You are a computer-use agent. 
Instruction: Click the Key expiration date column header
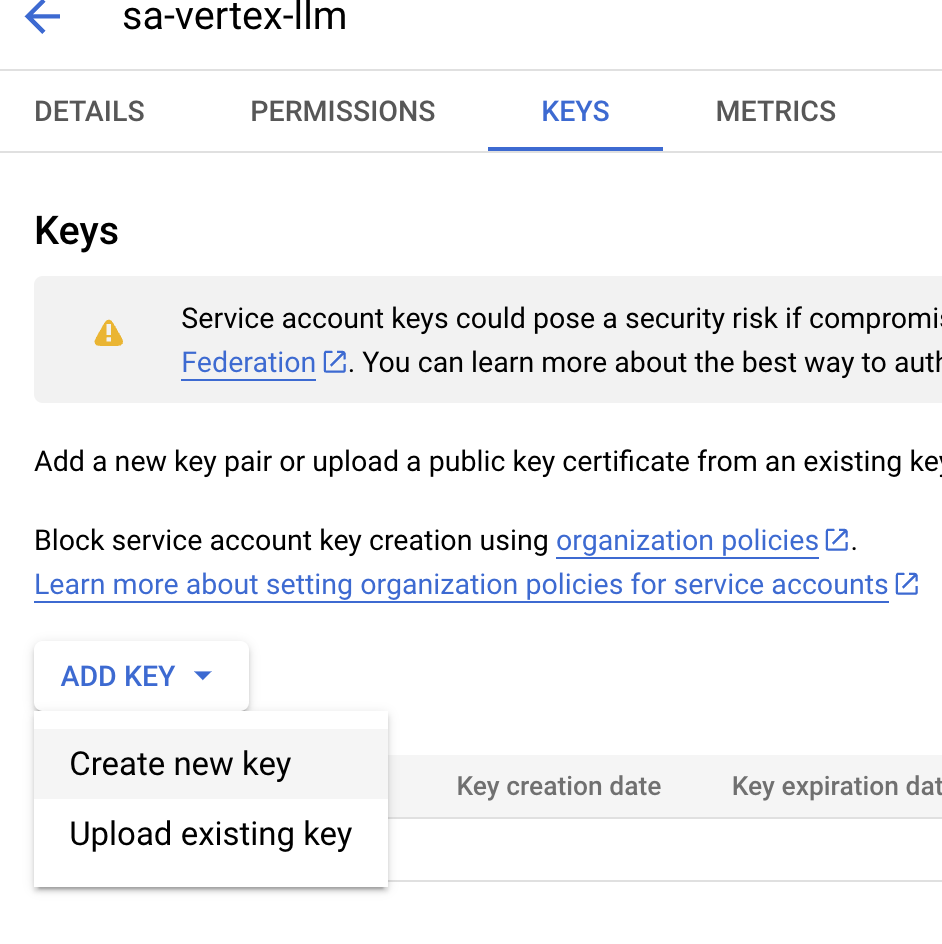click(837, 786)
